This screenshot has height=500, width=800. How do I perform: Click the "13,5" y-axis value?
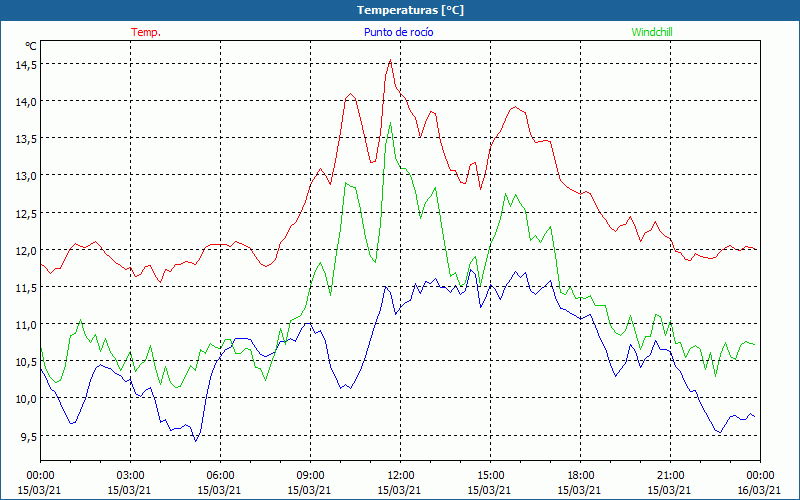click(x=28, y=139)
